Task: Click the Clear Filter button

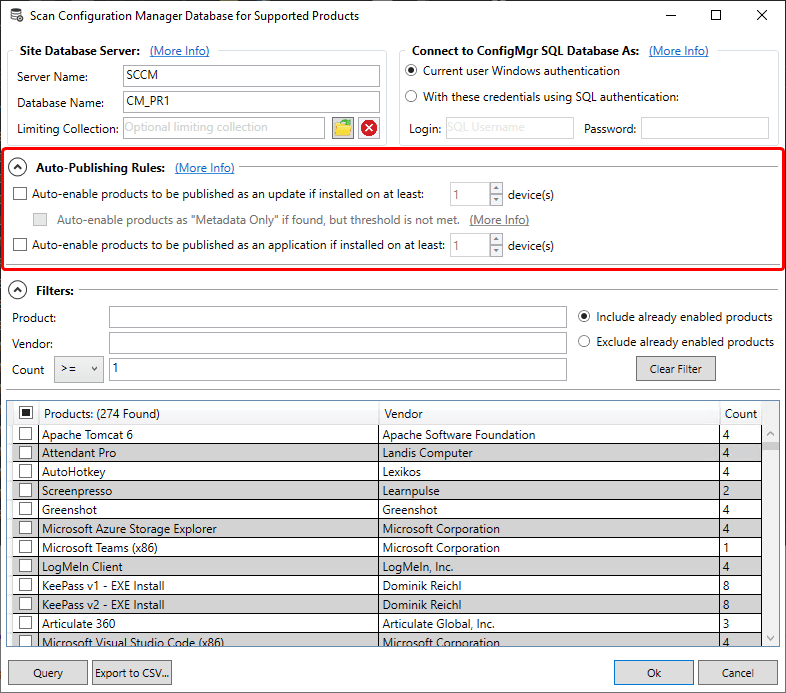Action: (x=676, y=369)
